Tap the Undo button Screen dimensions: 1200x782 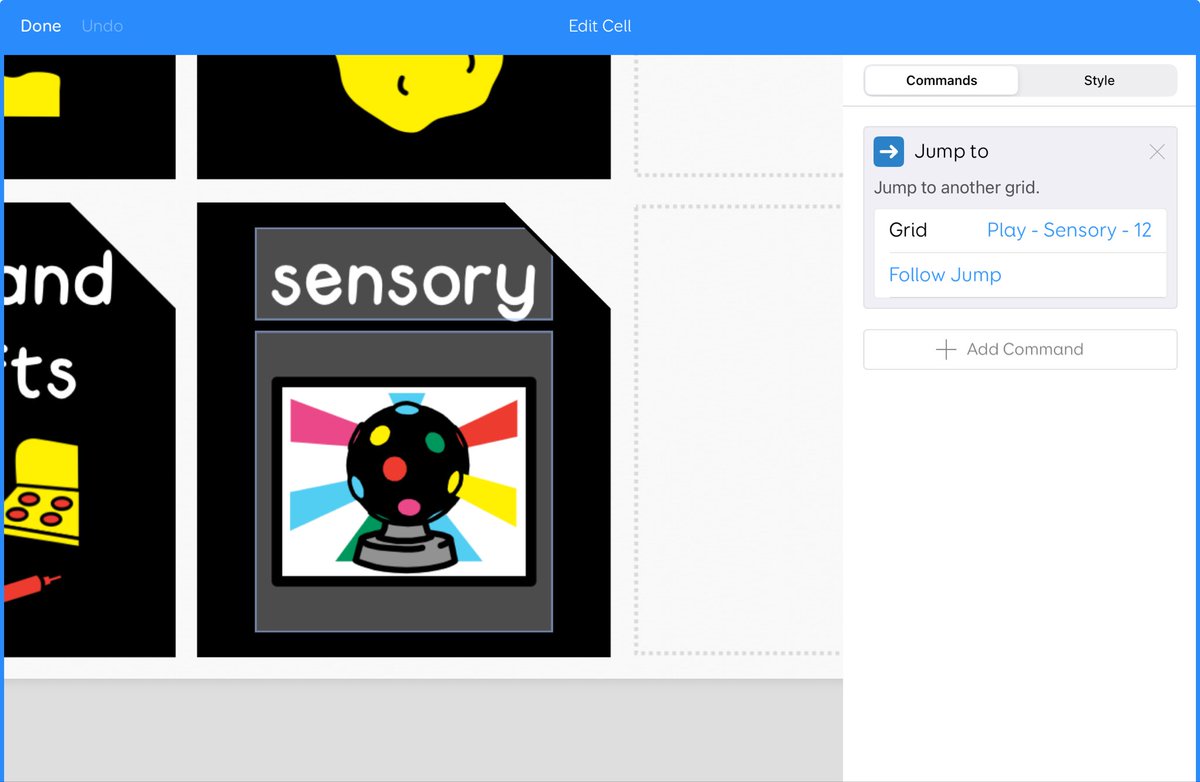[x=102, y=26]
